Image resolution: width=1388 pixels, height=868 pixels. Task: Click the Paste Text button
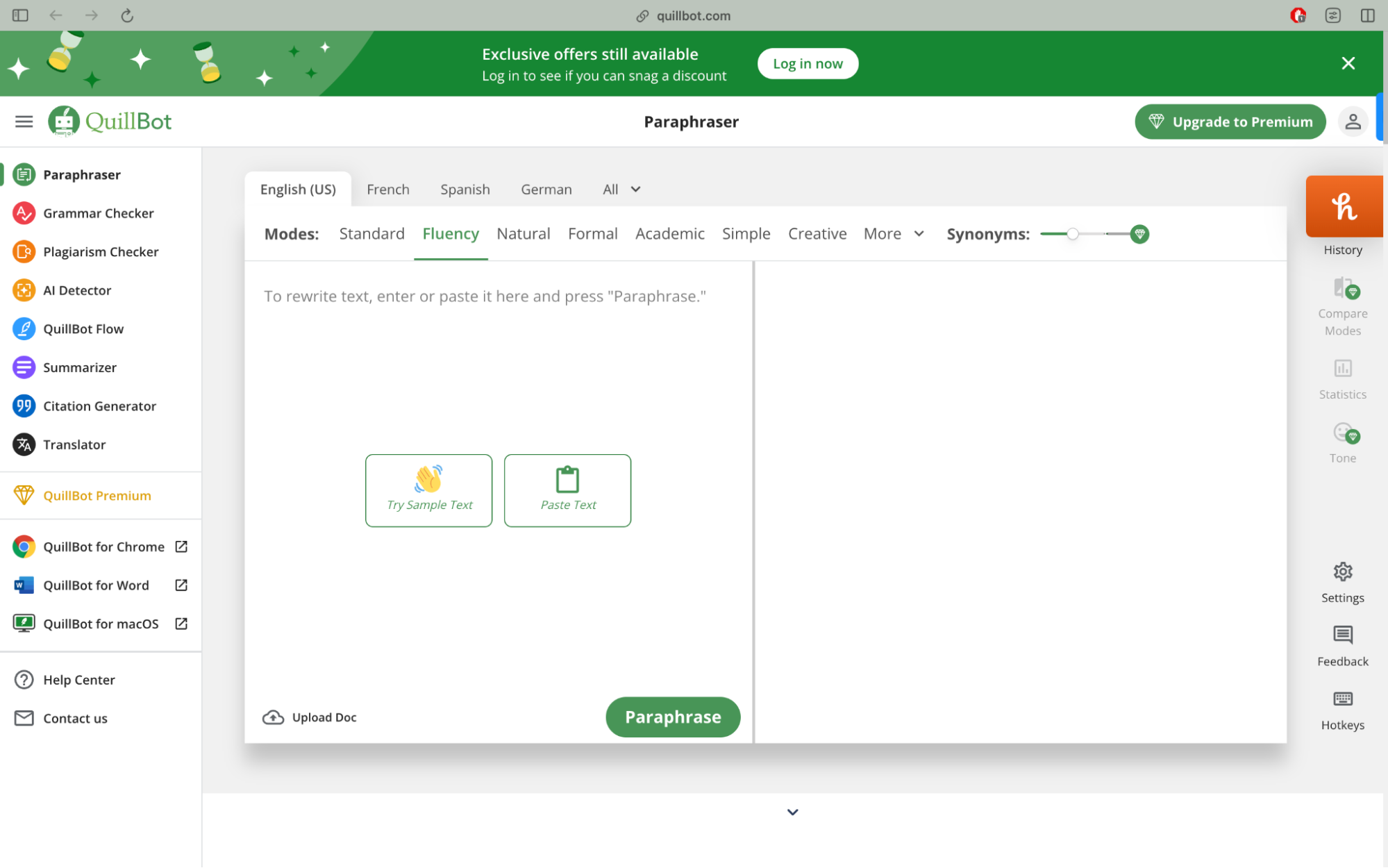tap(567, 490)
